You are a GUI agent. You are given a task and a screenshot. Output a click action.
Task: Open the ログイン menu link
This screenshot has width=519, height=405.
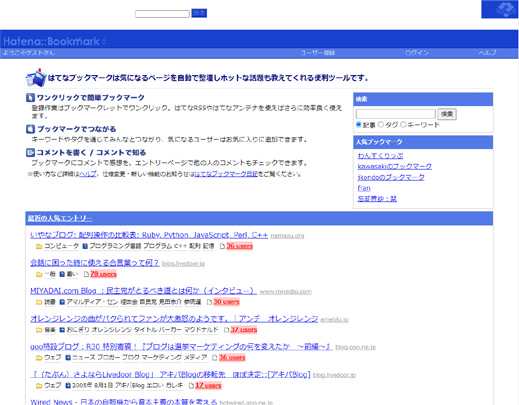(417, 53)
